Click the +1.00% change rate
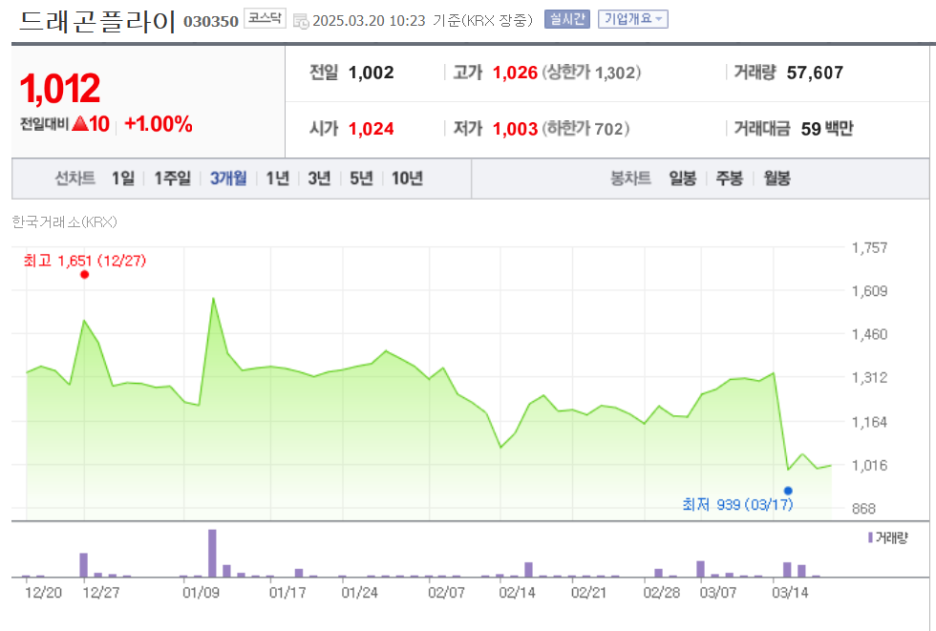Viewport: 936px width, 631px height. (158, 124)
